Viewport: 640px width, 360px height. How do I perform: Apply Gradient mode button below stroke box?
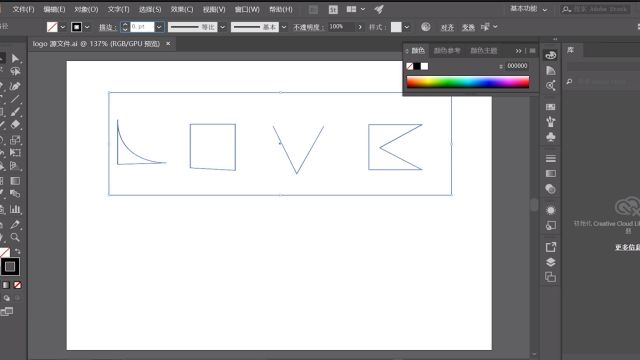[x=6, y=285]
